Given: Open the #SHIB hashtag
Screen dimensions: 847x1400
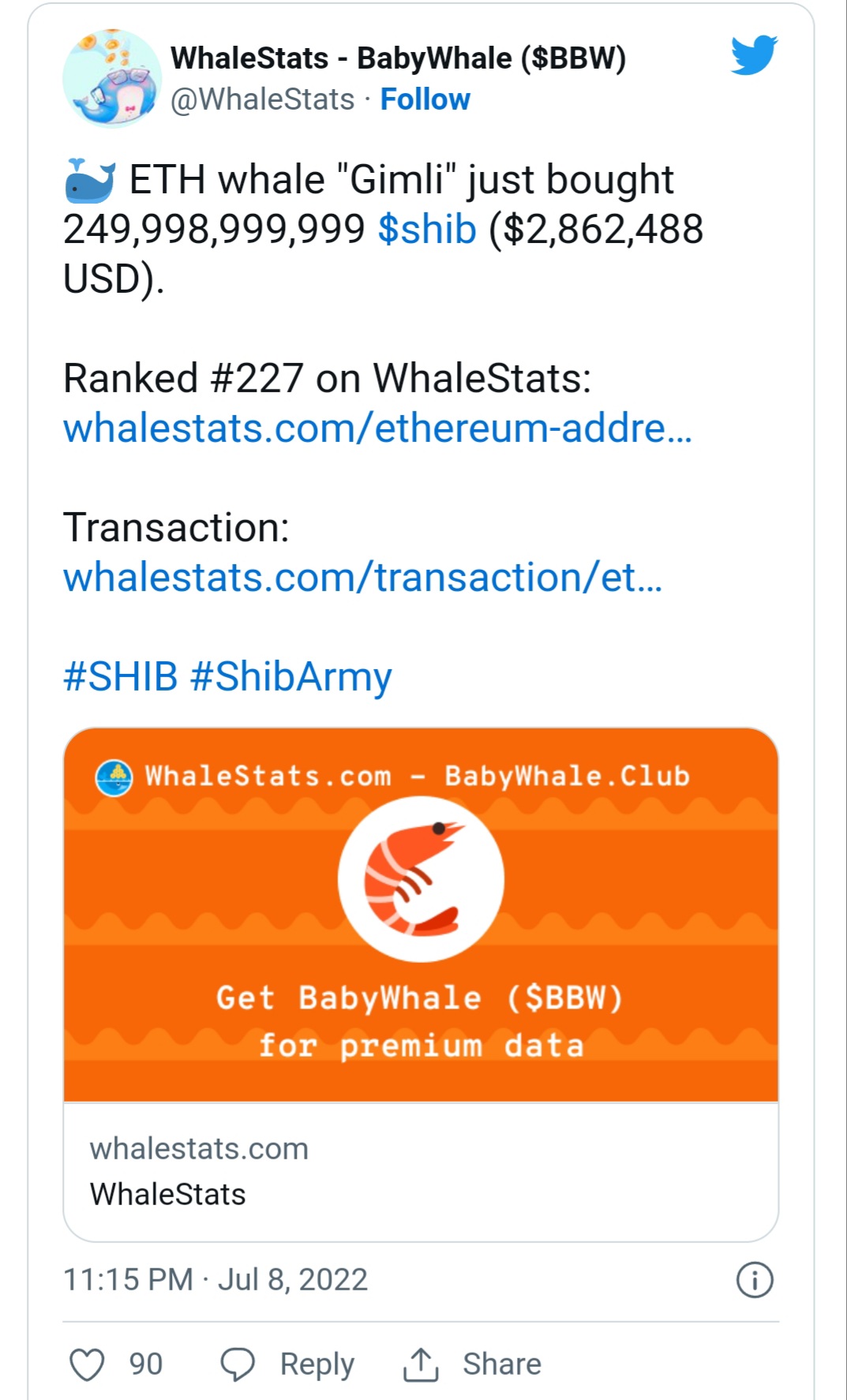Looking at the screenshot, I should point(121,676).
